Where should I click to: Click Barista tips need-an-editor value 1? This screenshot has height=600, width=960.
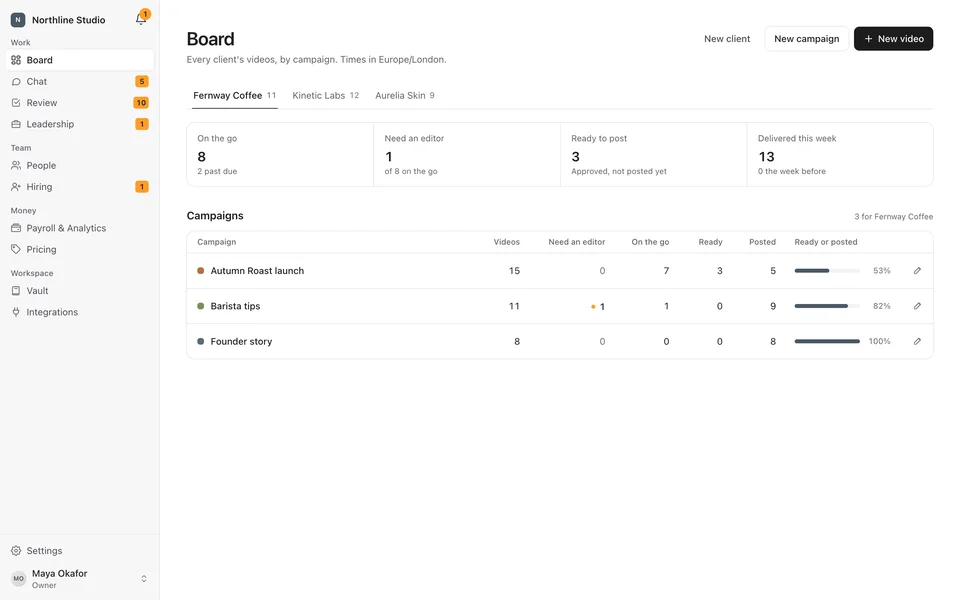602,307
